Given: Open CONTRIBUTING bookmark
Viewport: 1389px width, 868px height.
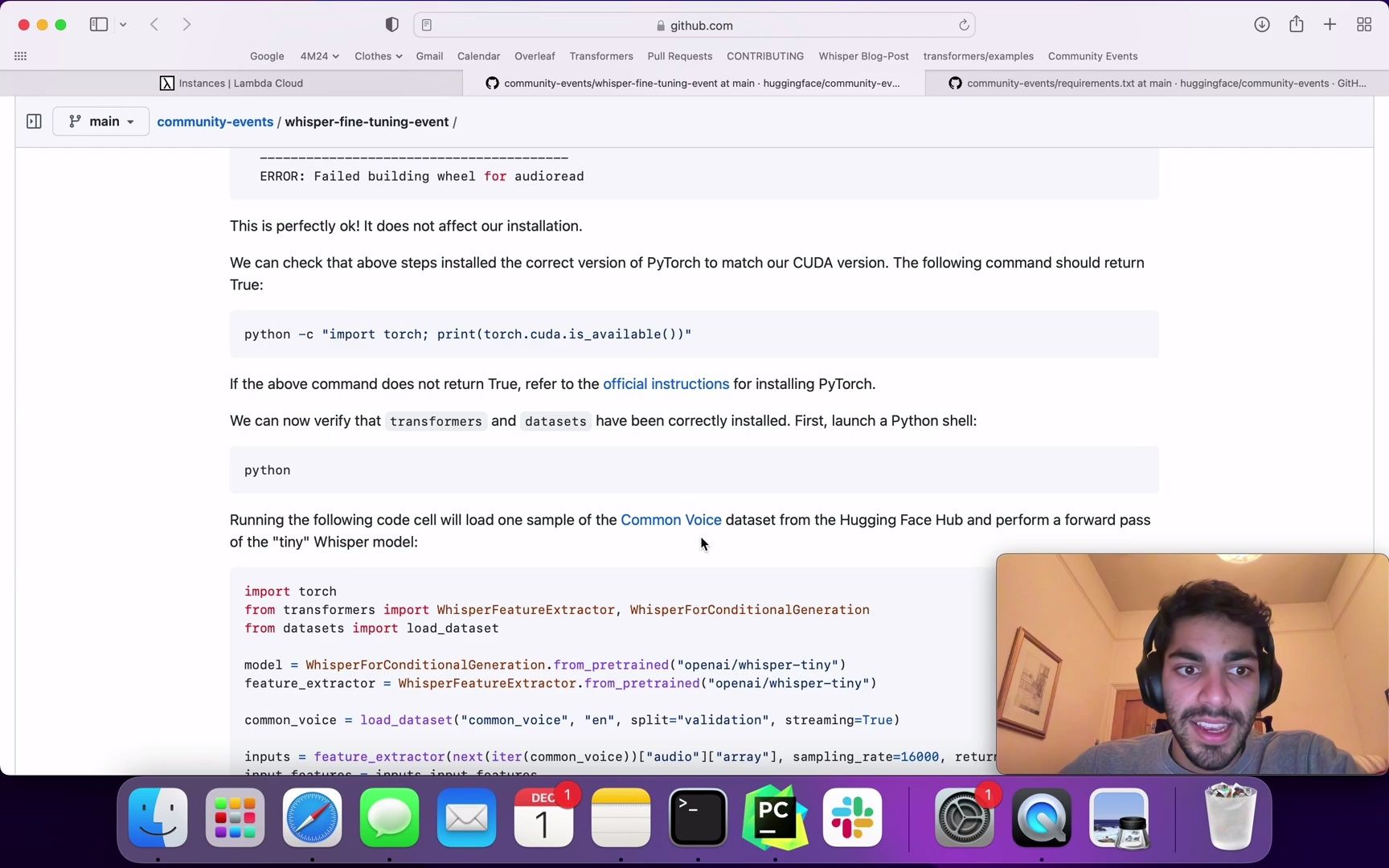Looking at the screenshot, I should click(x=765, y=56).
